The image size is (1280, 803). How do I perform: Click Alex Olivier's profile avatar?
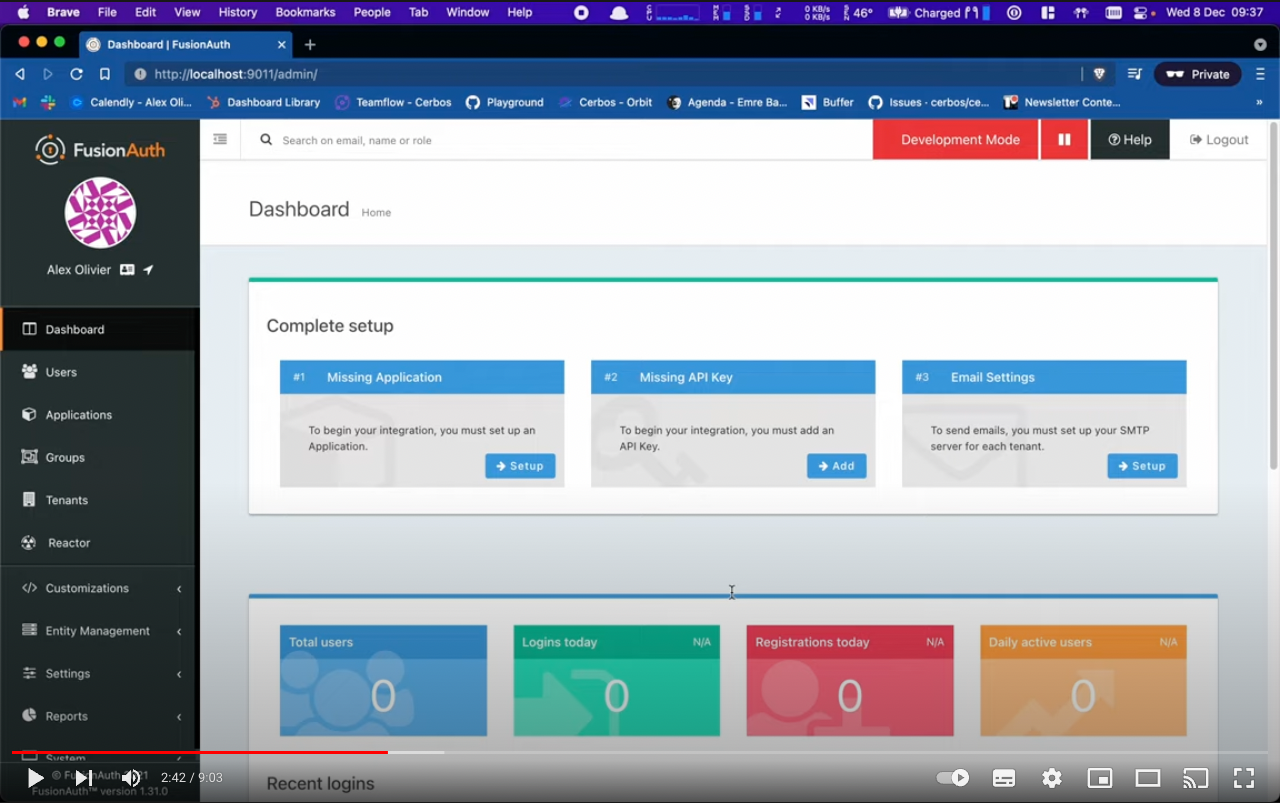tap(100, 212)
